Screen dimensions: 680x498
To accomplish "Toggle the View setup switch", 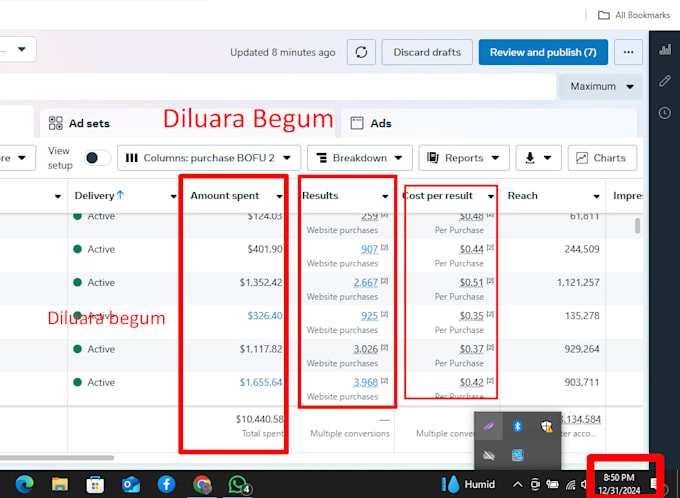I will pos(97,158).
